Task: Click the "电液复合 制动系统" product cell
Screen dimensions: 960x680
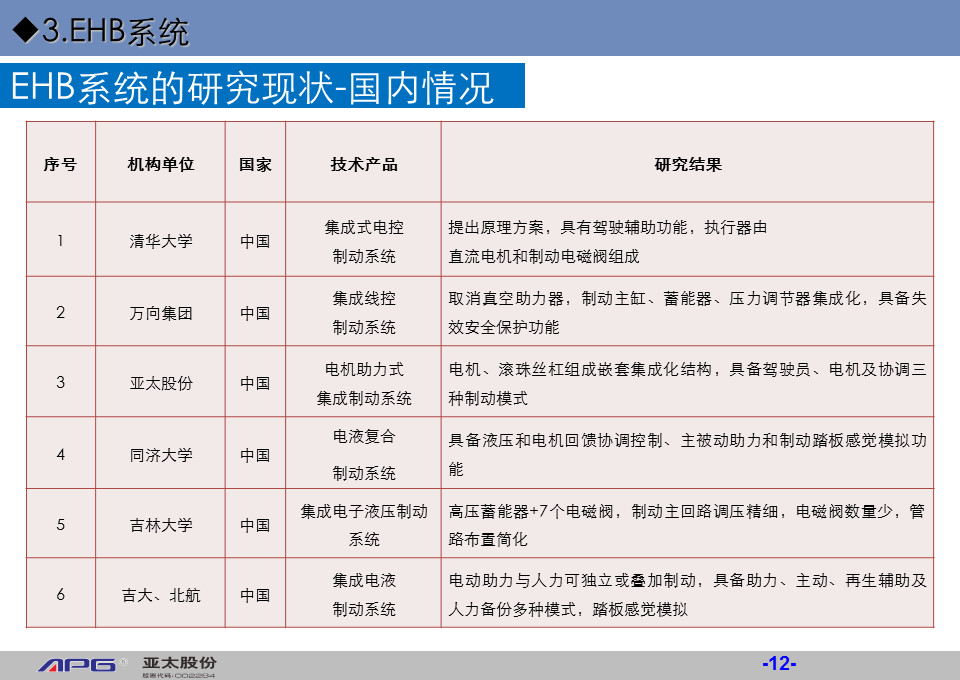Action: (364, 454)
